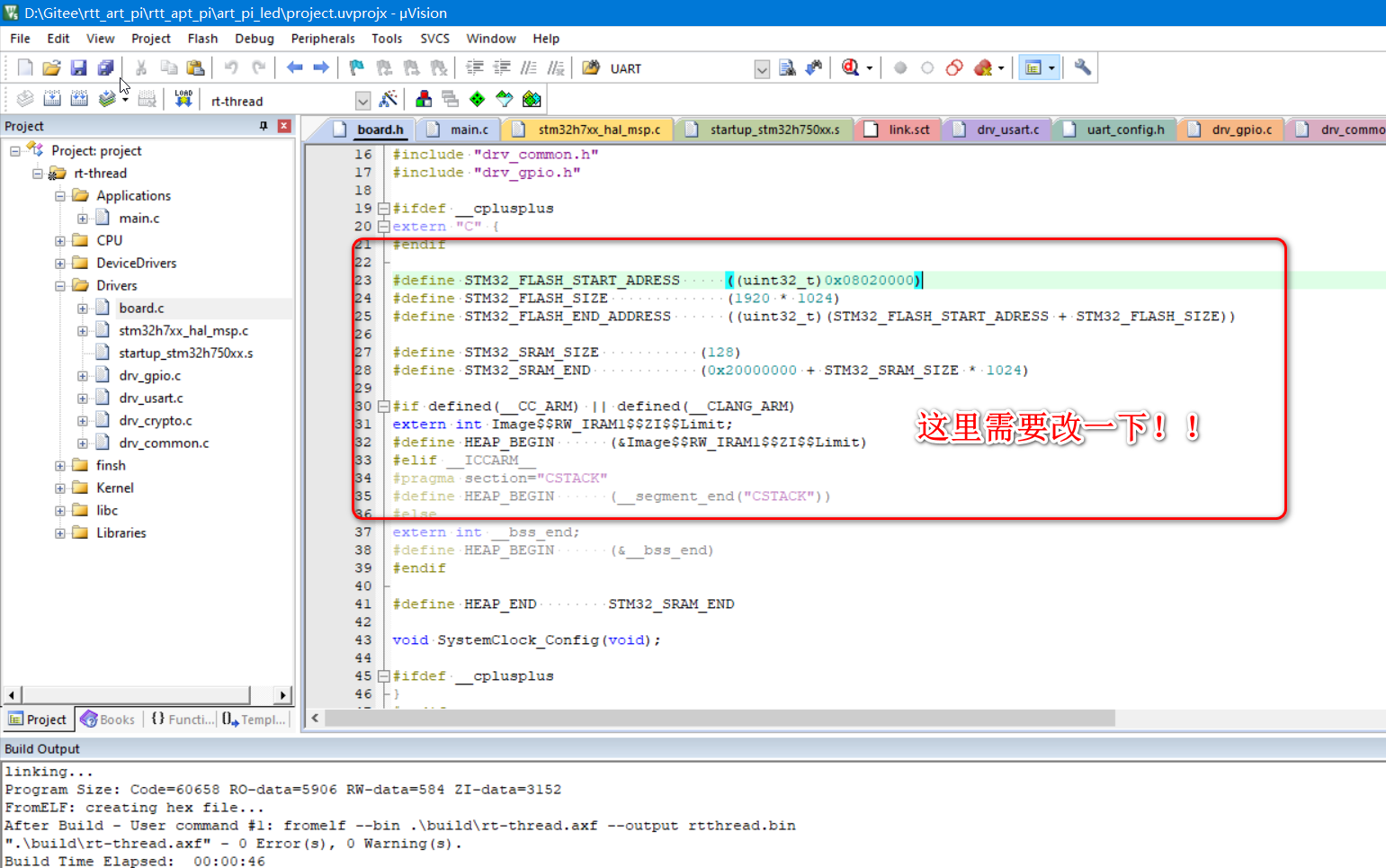This screenshot has width=1386, height=868.
Task: Open the Flash menu
Action: (x=202, y=39)
